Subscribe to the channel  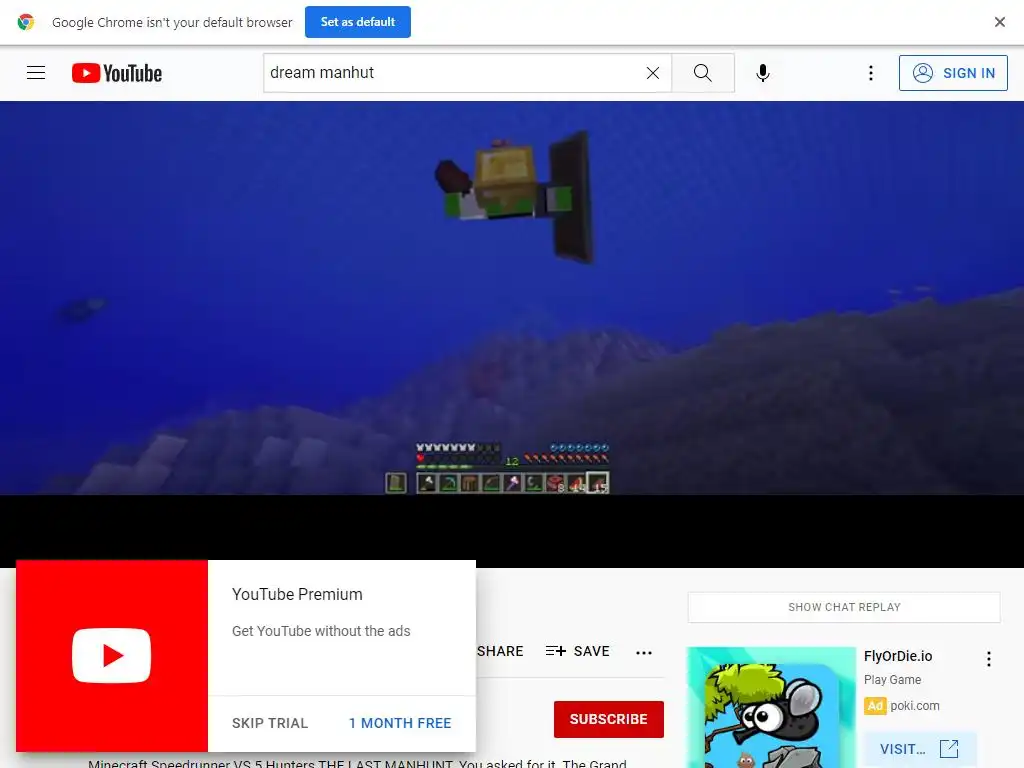point(609,719)
